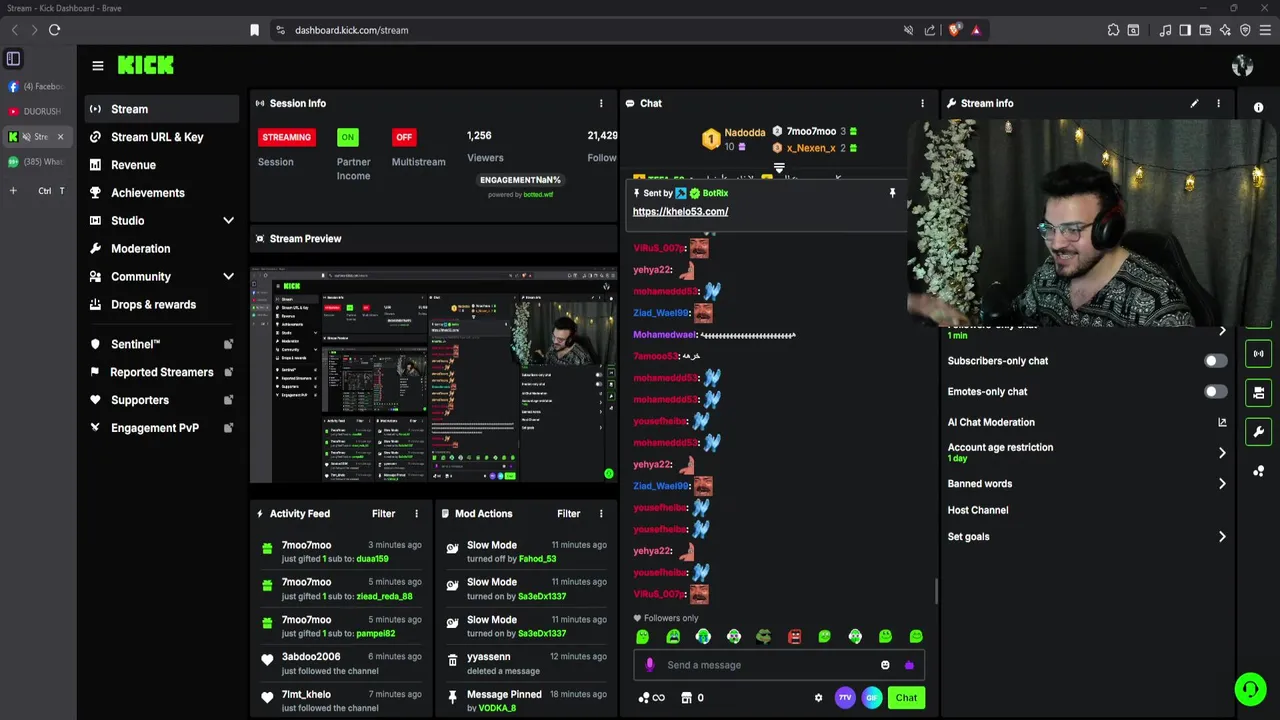Viewport: 1280px width, 720px height.
Task: Open Activity Feed Filter dropdown
Action: [x=383, y=514]
